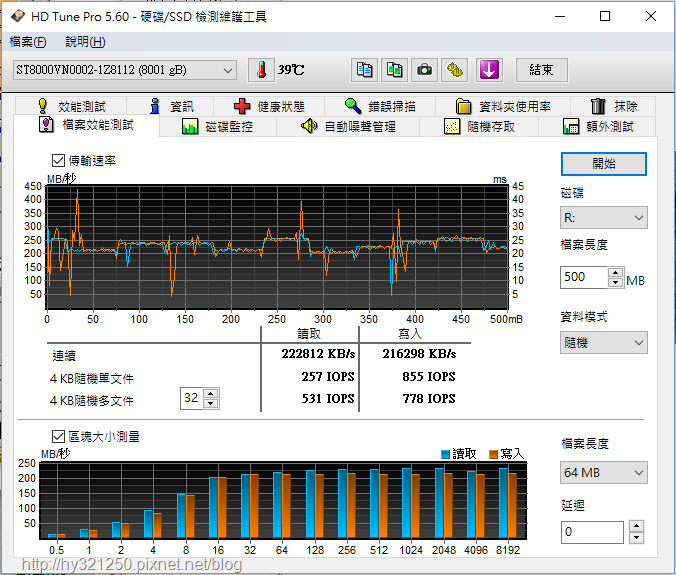676x575 pixels.
Task: Click the 500 MB file length field
Action: click(x=584, y=277)
